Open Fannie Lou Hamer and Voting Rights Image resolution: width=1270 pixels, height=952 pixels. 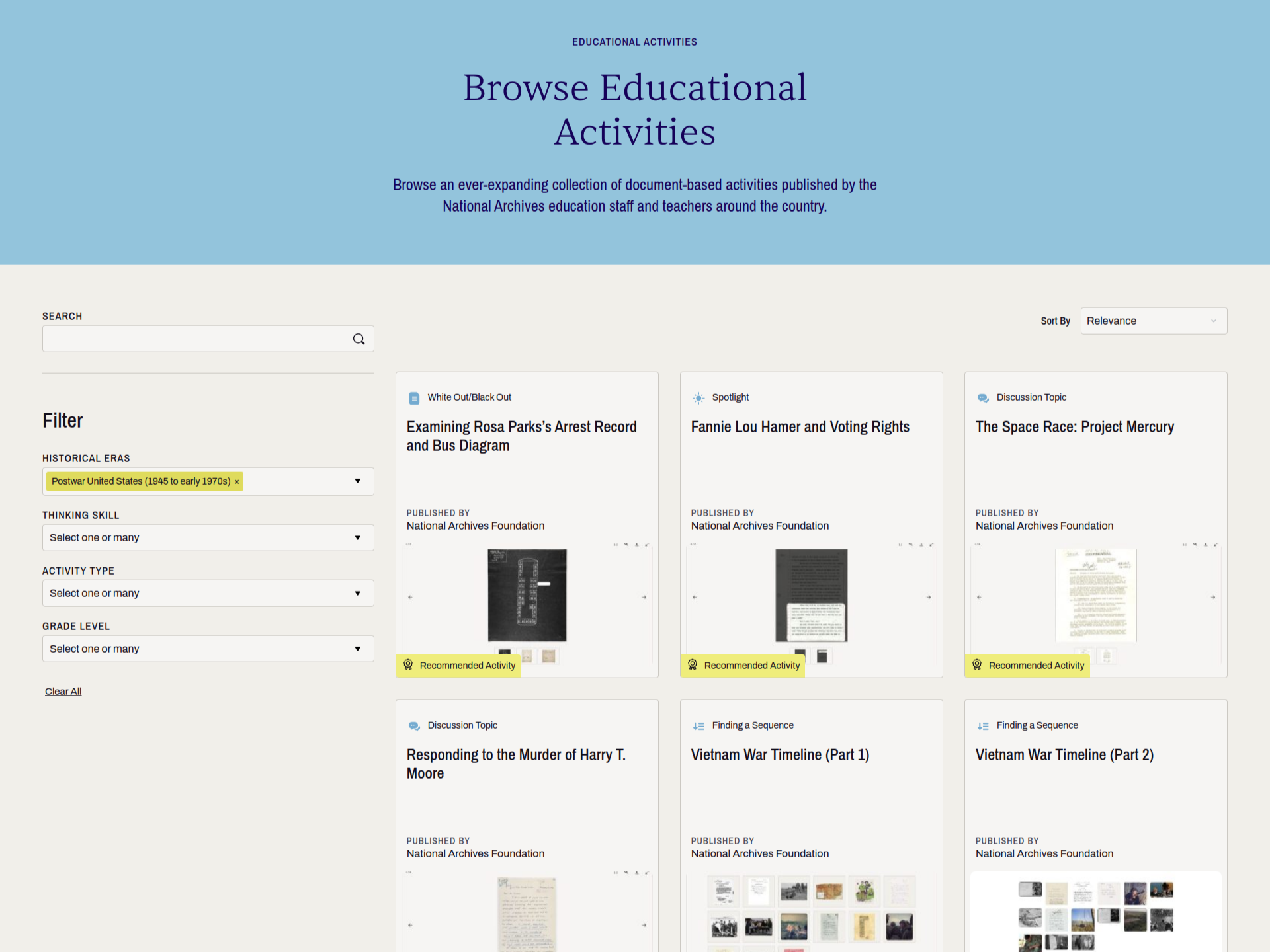[800, 427]
